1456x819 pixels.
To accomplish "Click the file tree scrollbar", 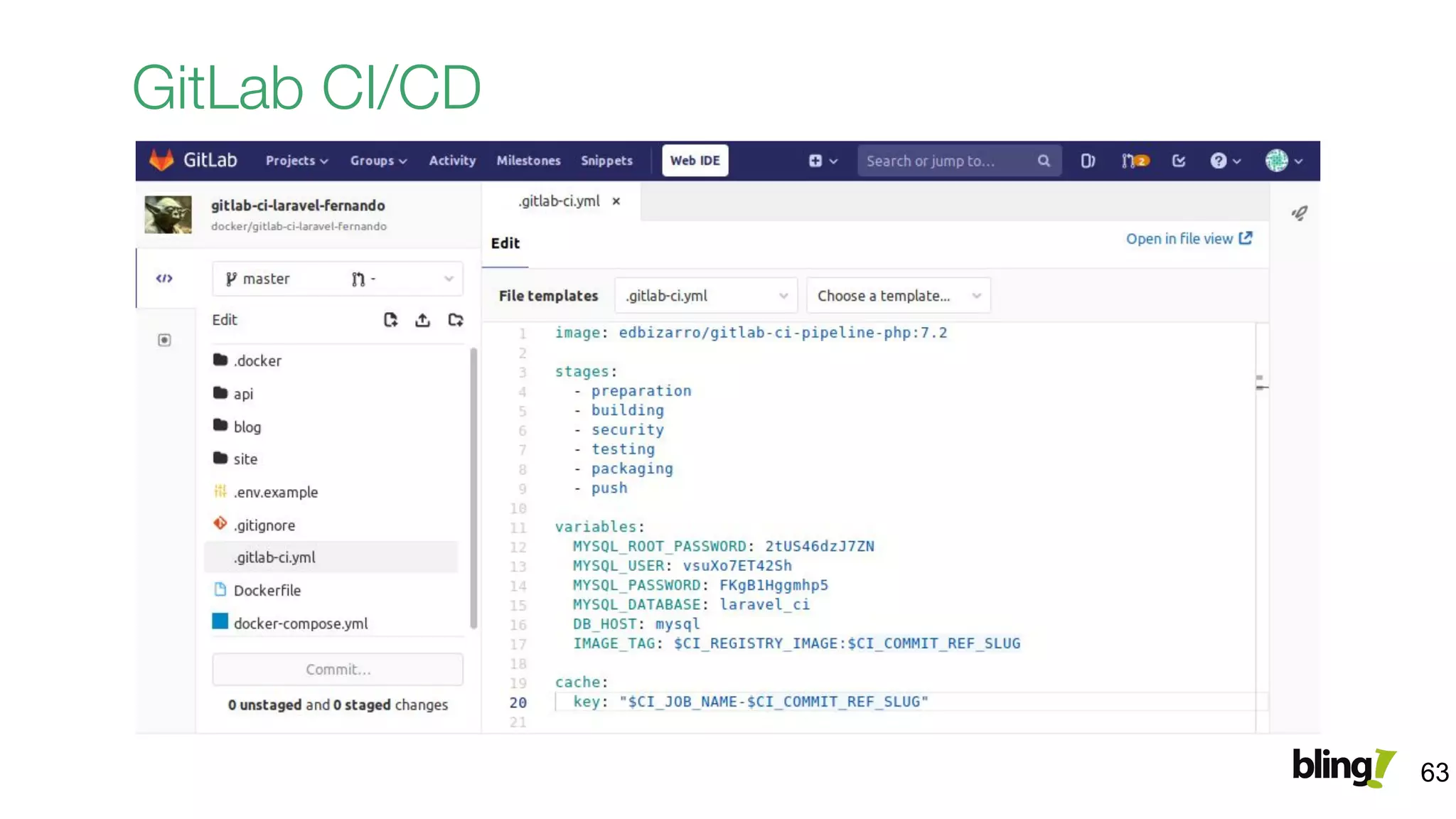I will click(473, 488).
